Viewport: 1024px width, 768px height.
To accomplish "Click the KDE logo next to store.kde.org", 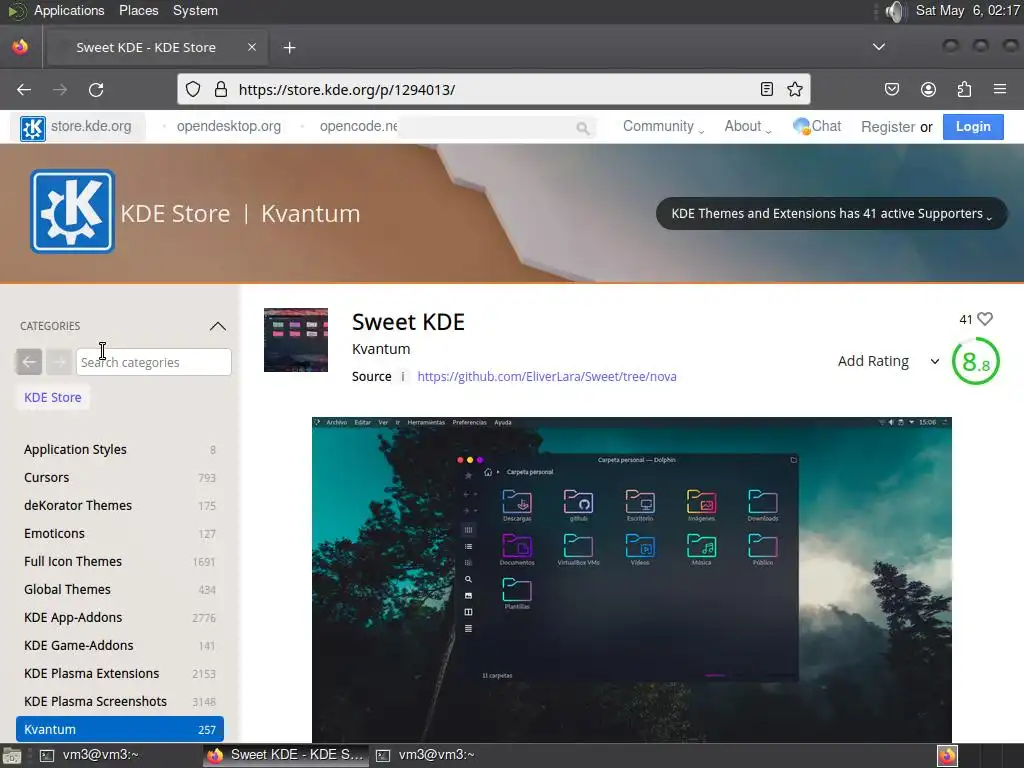I will (x=33, y=128).
